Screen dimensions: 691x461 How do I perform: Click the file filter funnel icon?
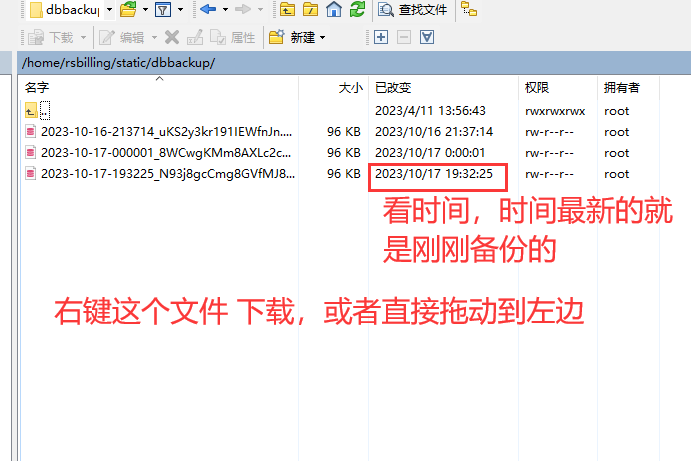tap(162, 11)
